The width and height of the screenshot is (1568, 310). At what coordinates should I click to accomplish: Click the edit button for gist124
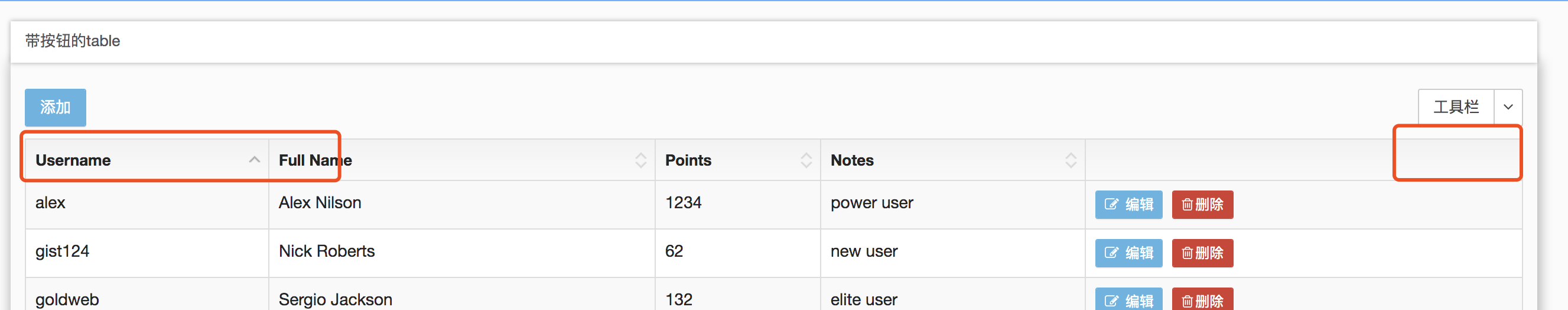(x=1128, y=253)
